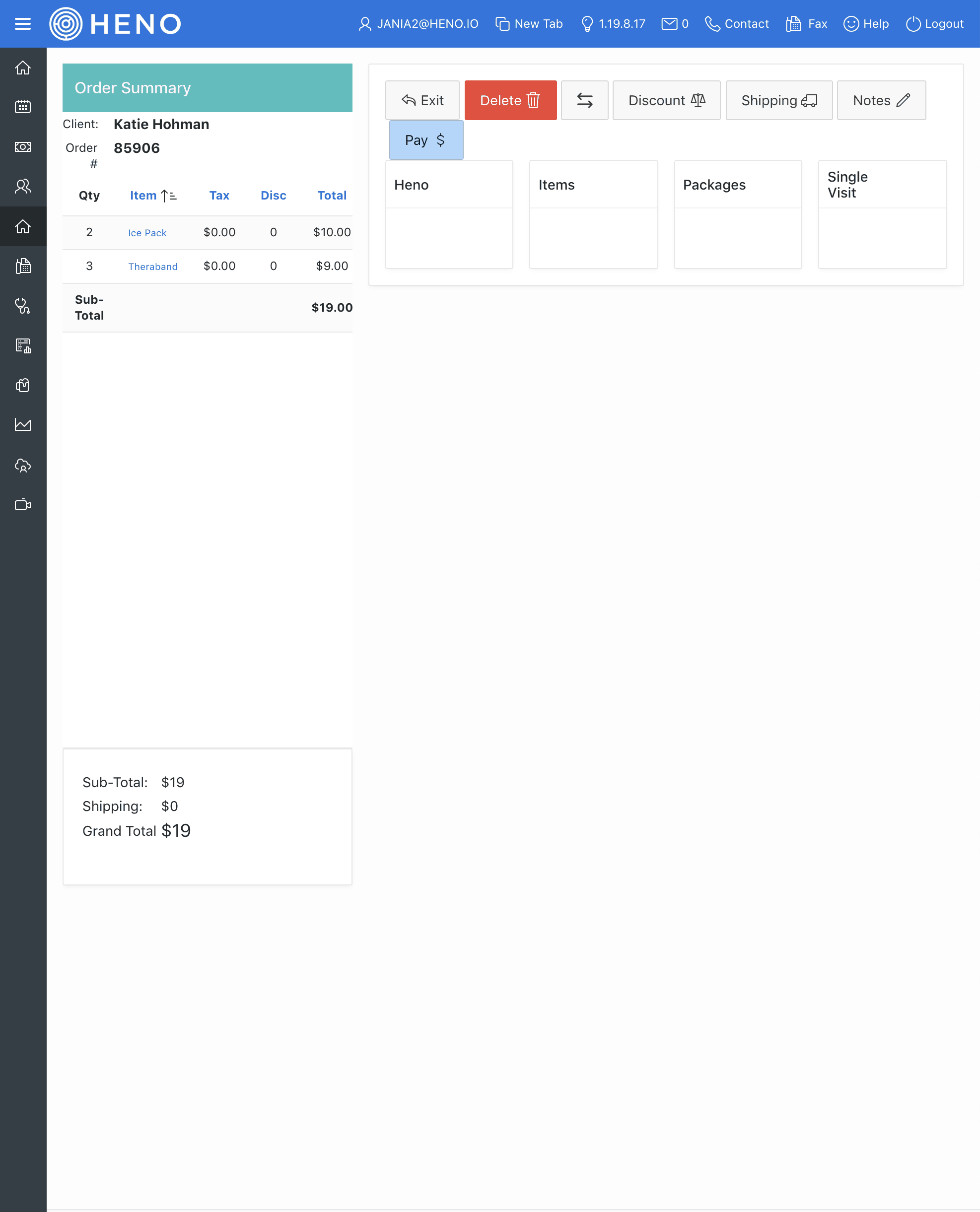Open the billing report sidebar icon
Image resolution: width=980 pixels, height=1212 pixels.
(x=22, y=345)
